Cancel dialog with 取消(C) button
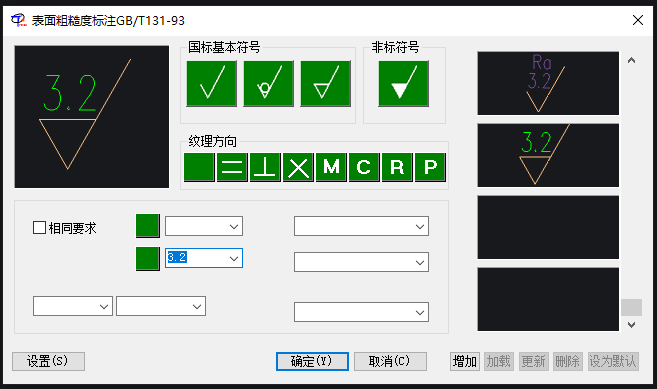This screenshot has width=657, height=389. (391, 361)
